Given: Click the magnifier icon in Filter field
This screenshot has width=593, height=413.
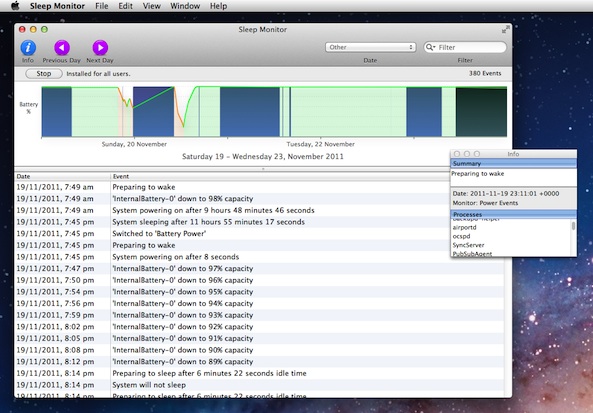Looking at the screenshot, I should click(430, 47).
